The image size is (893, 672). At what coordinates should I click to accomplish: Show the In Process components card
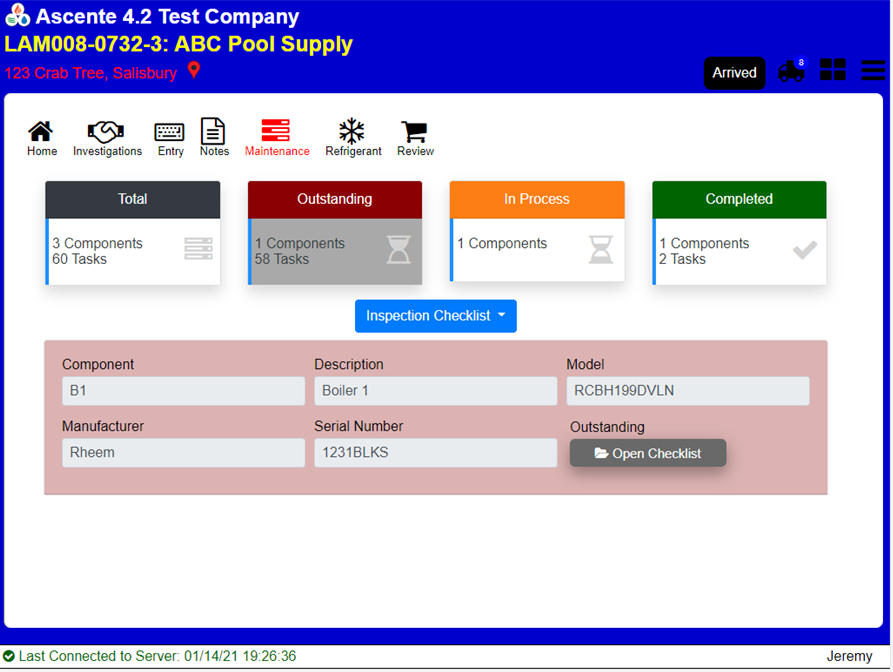[x=537, y=233]
